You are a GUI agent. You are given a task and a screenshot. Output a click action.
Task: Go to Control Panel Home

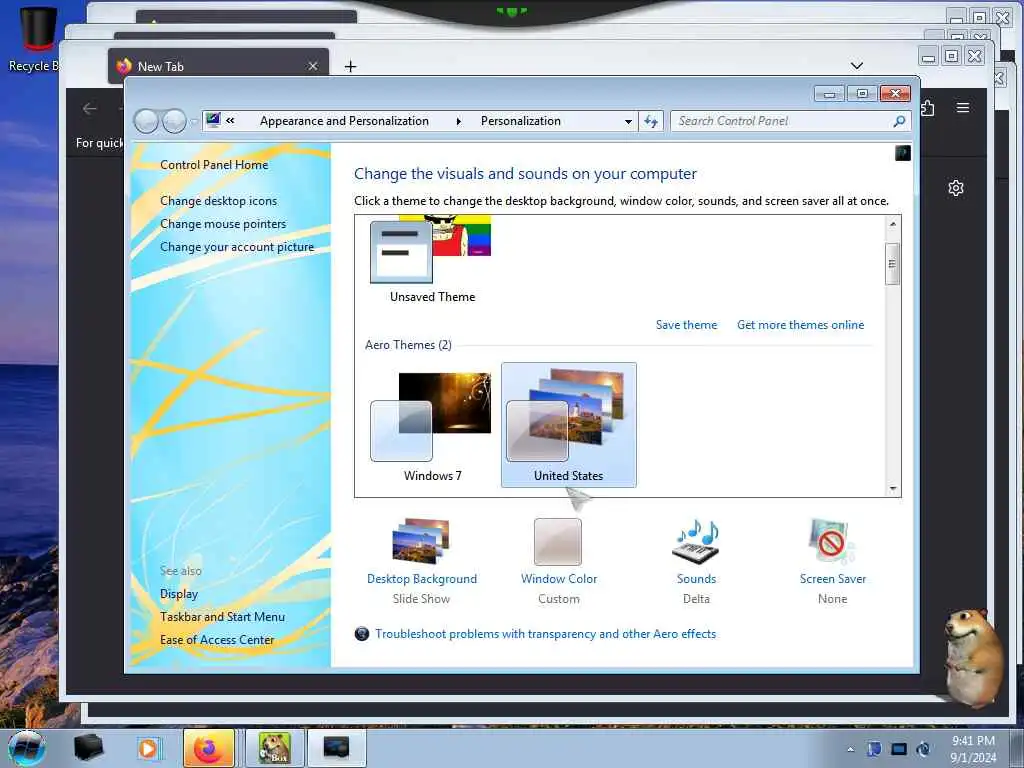click(x=214, y=165)
